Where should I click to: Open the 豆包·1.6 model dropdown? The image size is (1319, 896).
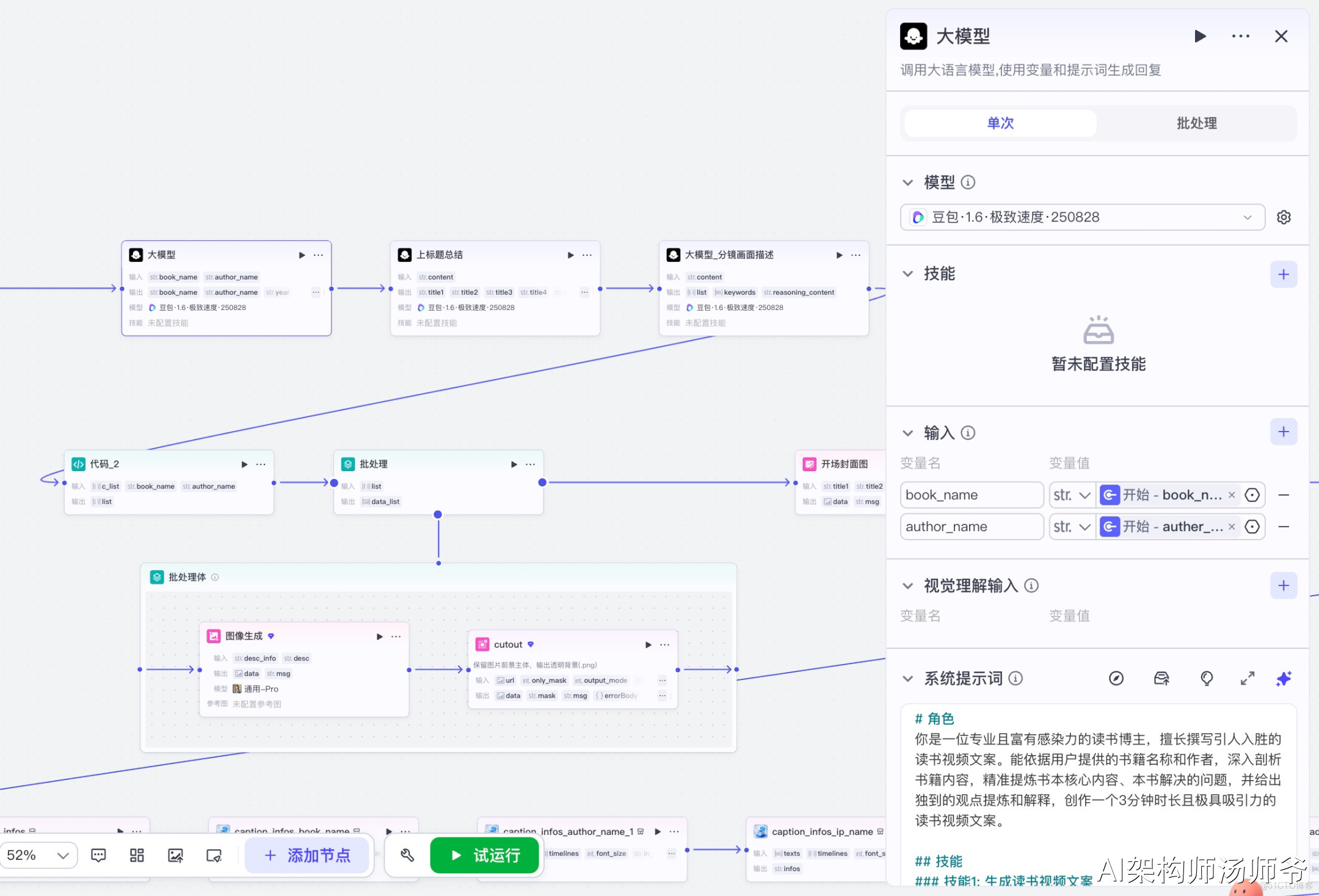pyautogui.click(x=1082, y=217)
